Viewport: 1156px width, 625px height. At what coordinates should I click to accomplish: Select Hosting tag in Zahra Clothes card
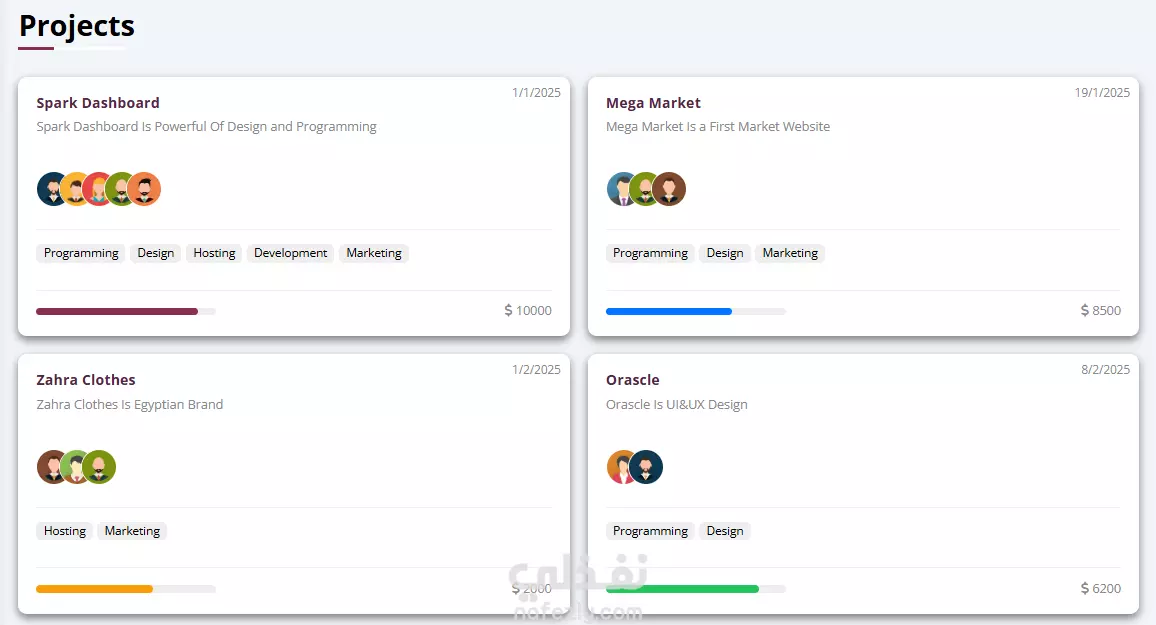coord(64,531)
